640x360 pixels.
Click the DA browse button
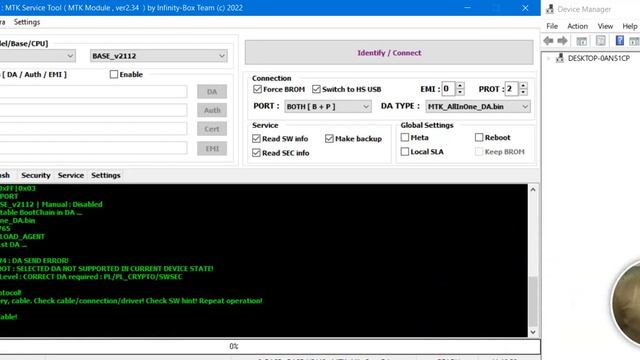(x=212, y=92)
